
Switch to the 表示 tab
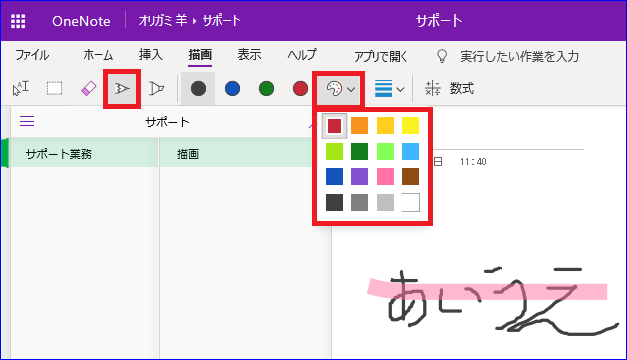pyautogui.click(x=249, y=55)
